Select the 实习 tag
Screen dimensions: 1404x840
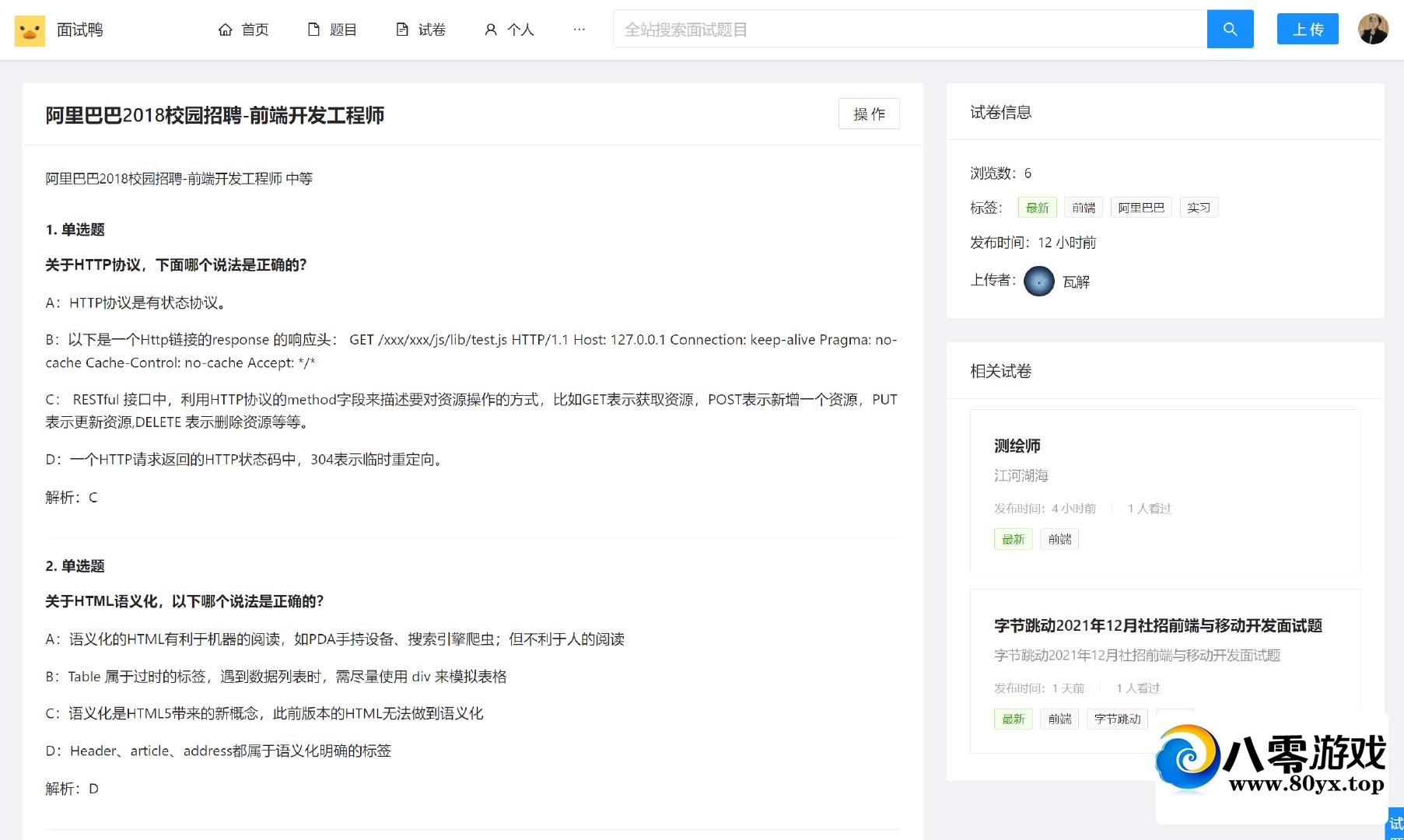1199,208
